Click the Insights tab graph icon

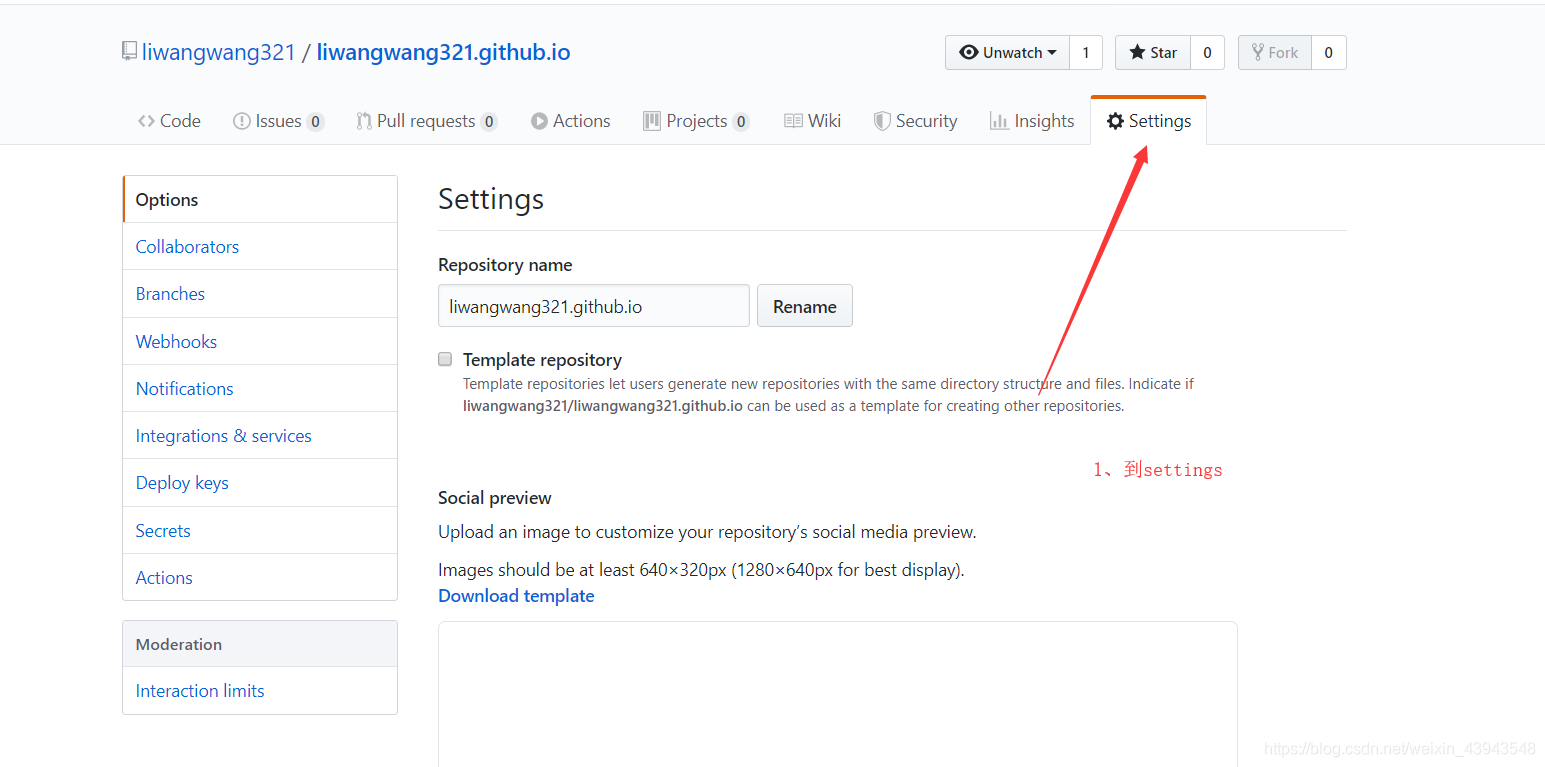point(999,121)
